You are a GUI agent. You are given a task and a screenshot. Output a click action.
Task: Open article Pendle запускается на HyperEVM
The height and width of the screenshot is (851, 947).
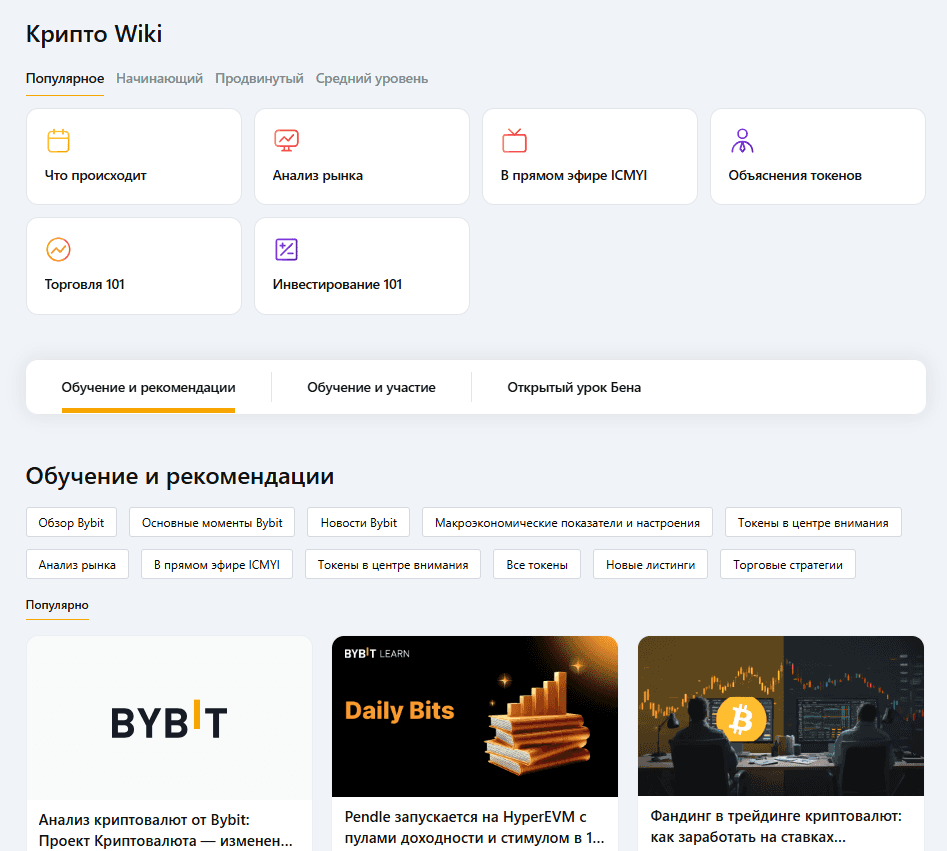(x=474, y=827)
